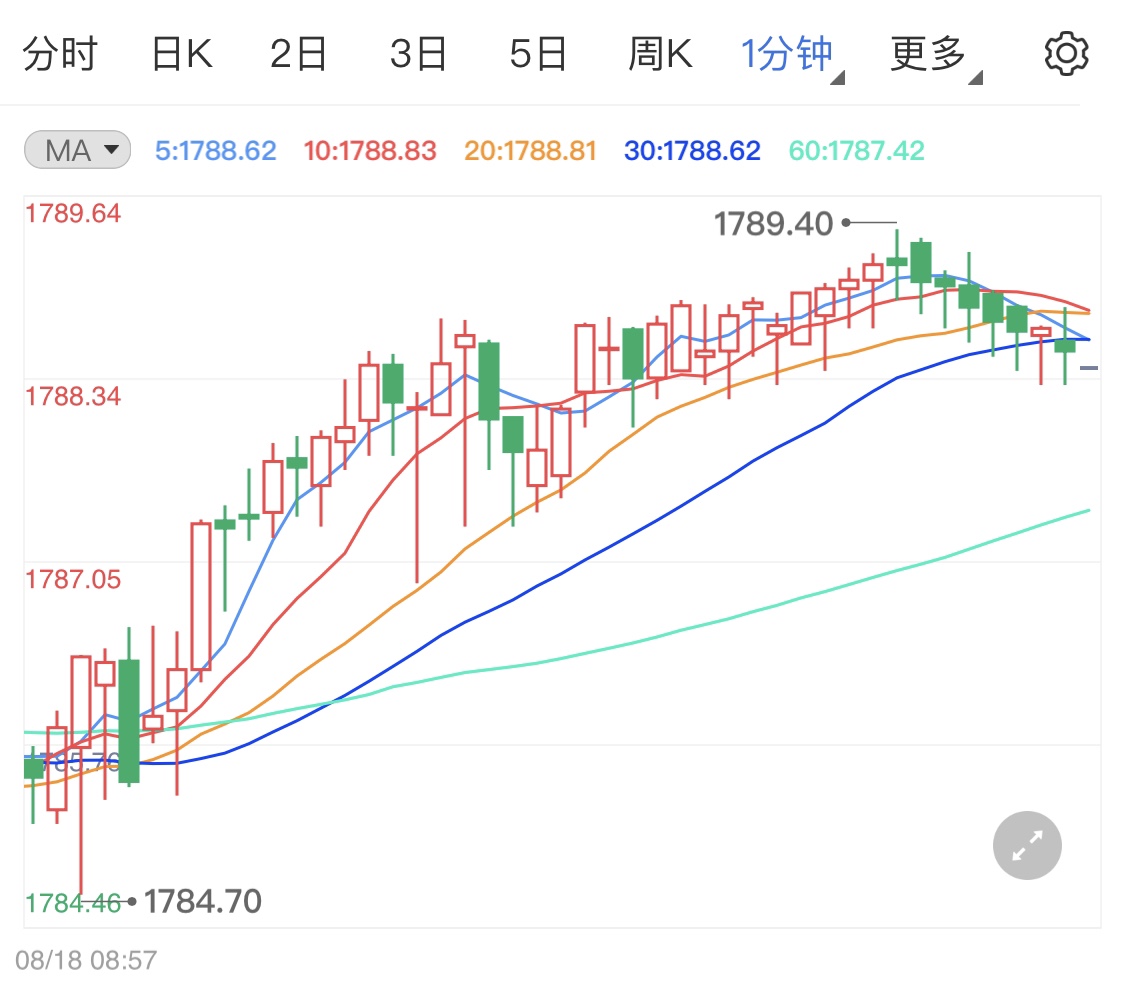Click the candlestick at the 1789.40 high
1125x984 pixels.
point(897,263)
